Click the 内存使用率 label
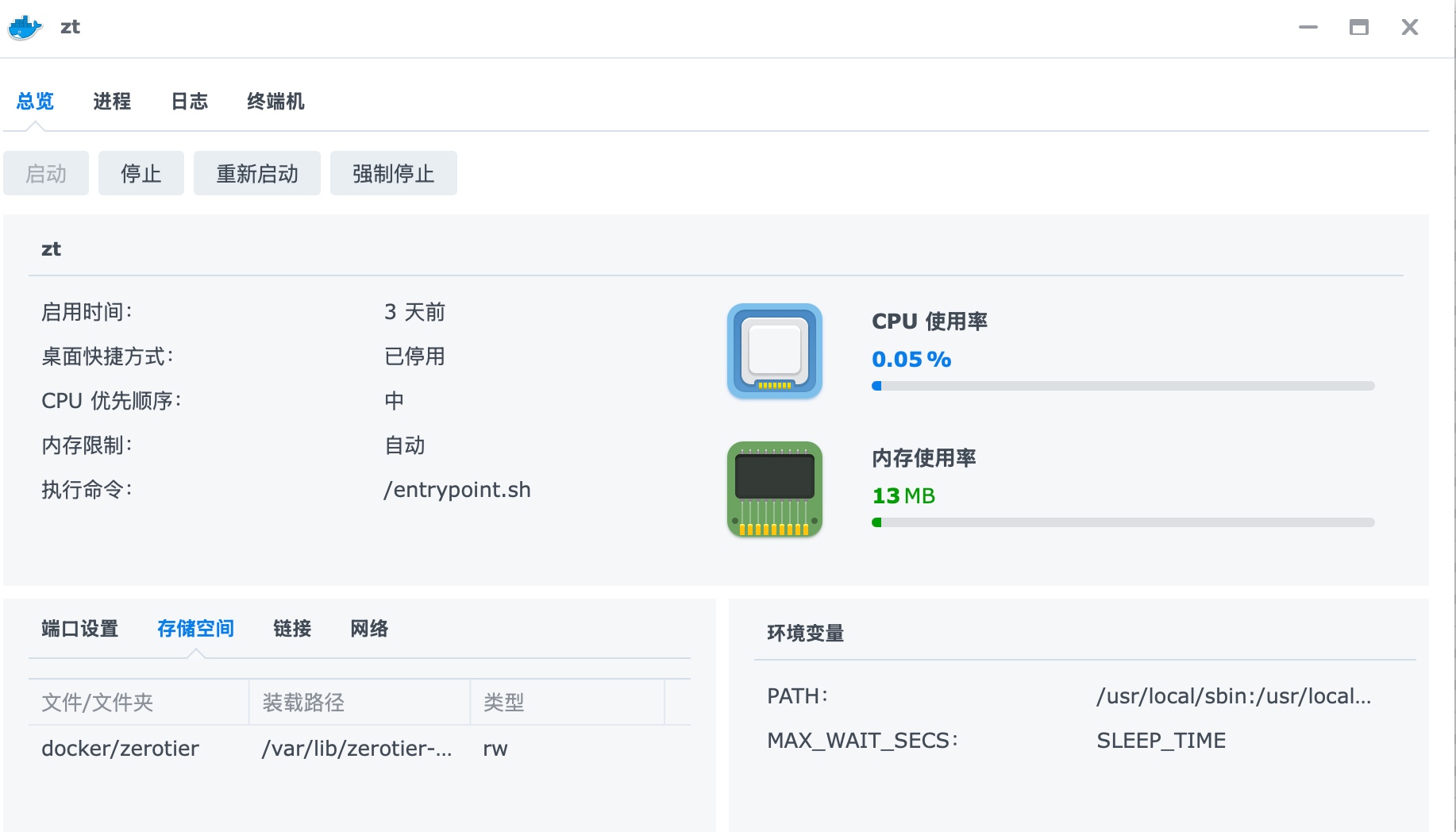The image size is (1456, 832). point(924,457)
